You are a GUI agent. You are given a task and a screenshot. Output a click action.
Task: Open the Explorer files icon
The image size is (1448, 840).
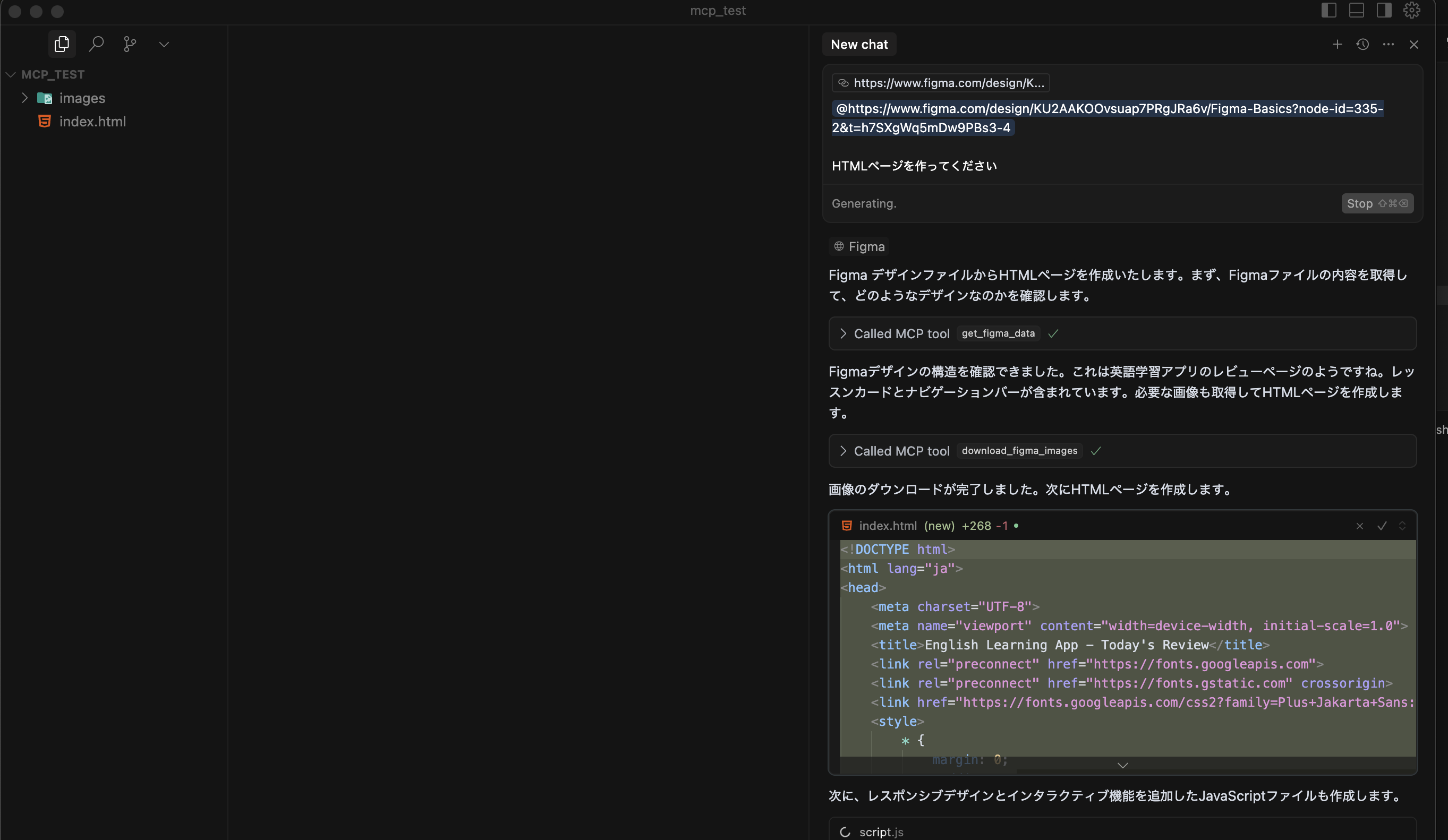pyautogui.click(x=62, y=44)
